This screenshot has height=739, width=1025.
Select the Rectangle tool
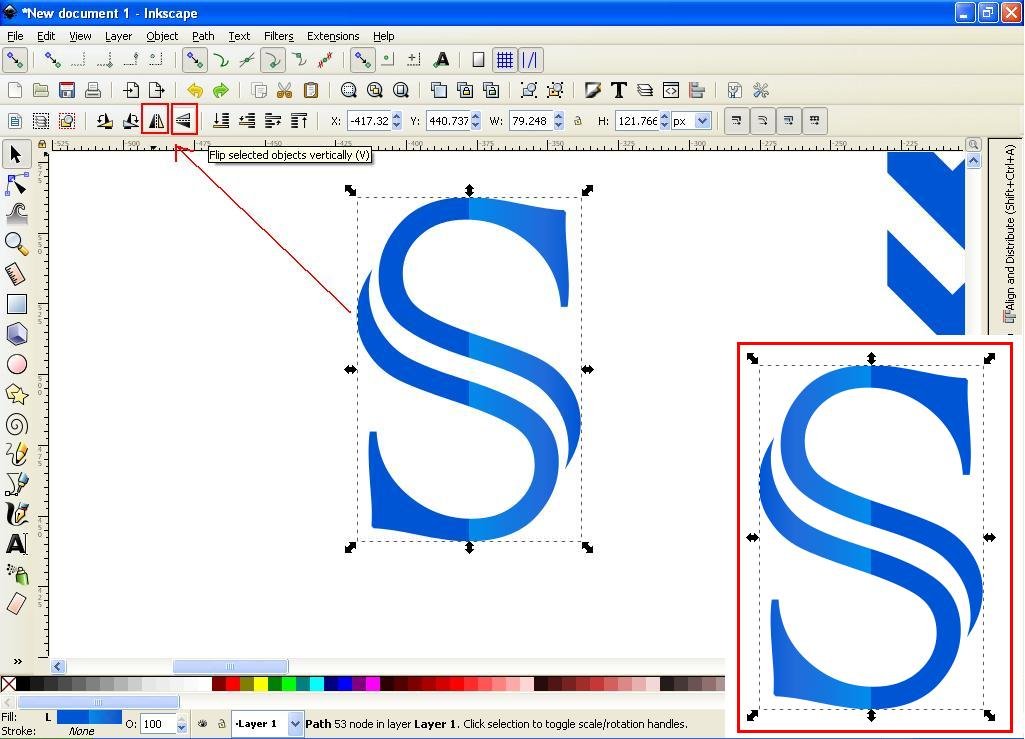[16, 304]
